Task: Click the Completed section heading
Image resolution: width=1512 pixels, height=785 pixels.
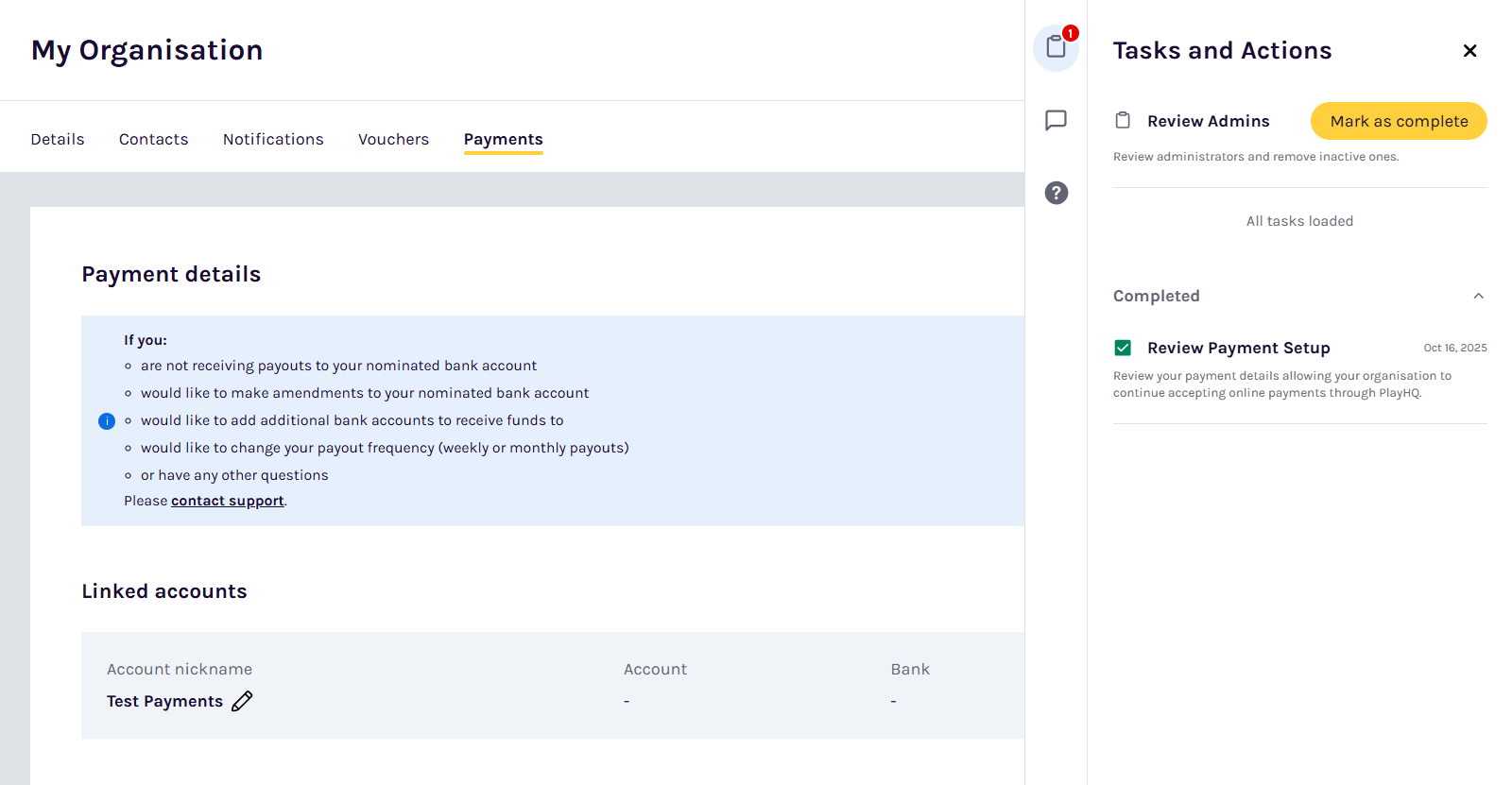Action: [x=1156, y=296]
